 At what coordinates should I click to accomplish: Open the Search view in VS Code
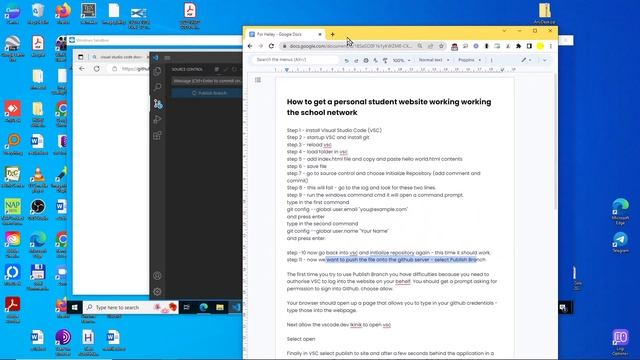coord(158,87)
